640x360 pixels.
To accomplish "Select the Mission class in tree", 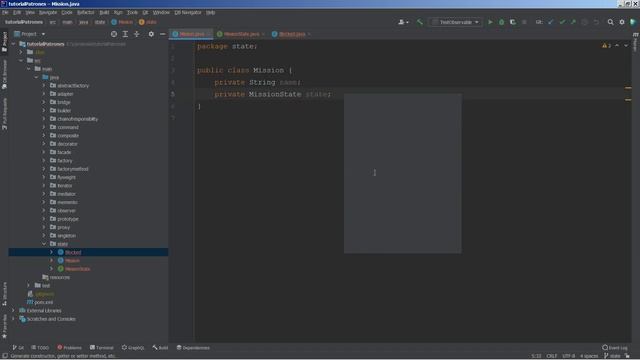I will [x=72, y=261].
